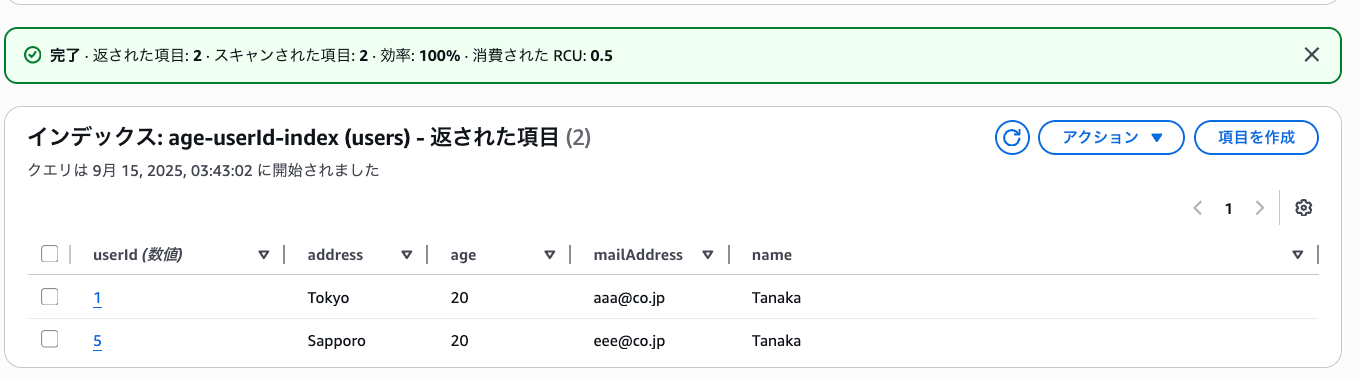
Task: Sort by the mailAddress column arrow
Action: point(708,255)
